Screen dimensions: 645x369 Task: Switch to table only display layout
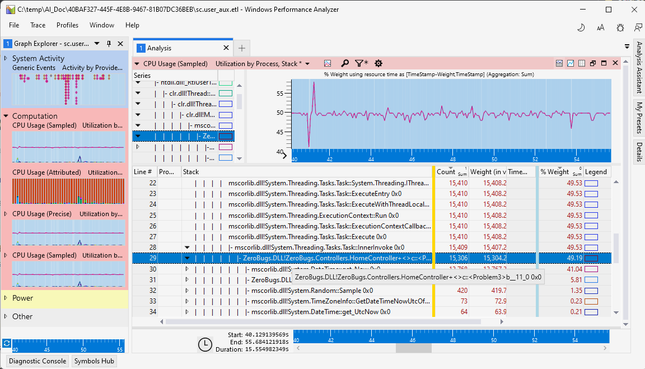581,63
